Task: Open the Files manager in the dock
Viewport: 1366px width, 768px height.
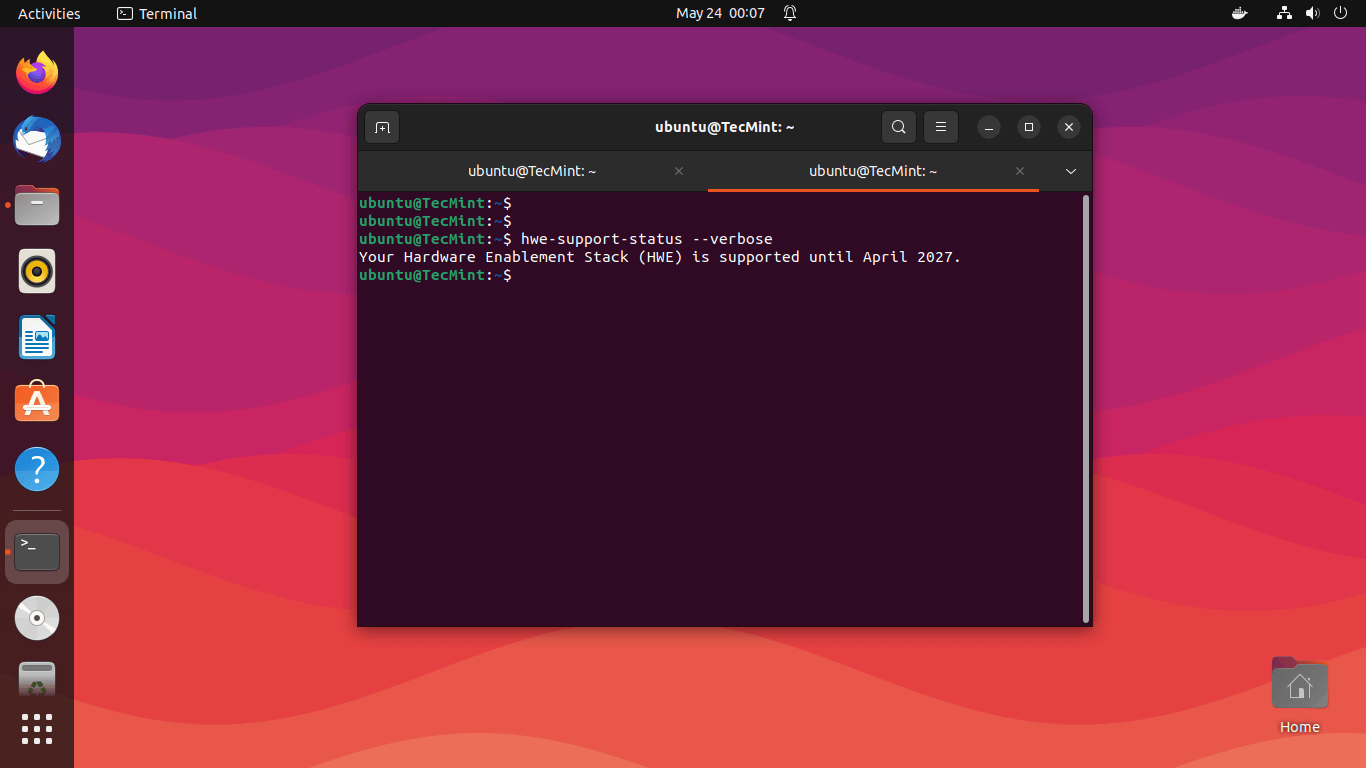Action: (x=37, y=205)
